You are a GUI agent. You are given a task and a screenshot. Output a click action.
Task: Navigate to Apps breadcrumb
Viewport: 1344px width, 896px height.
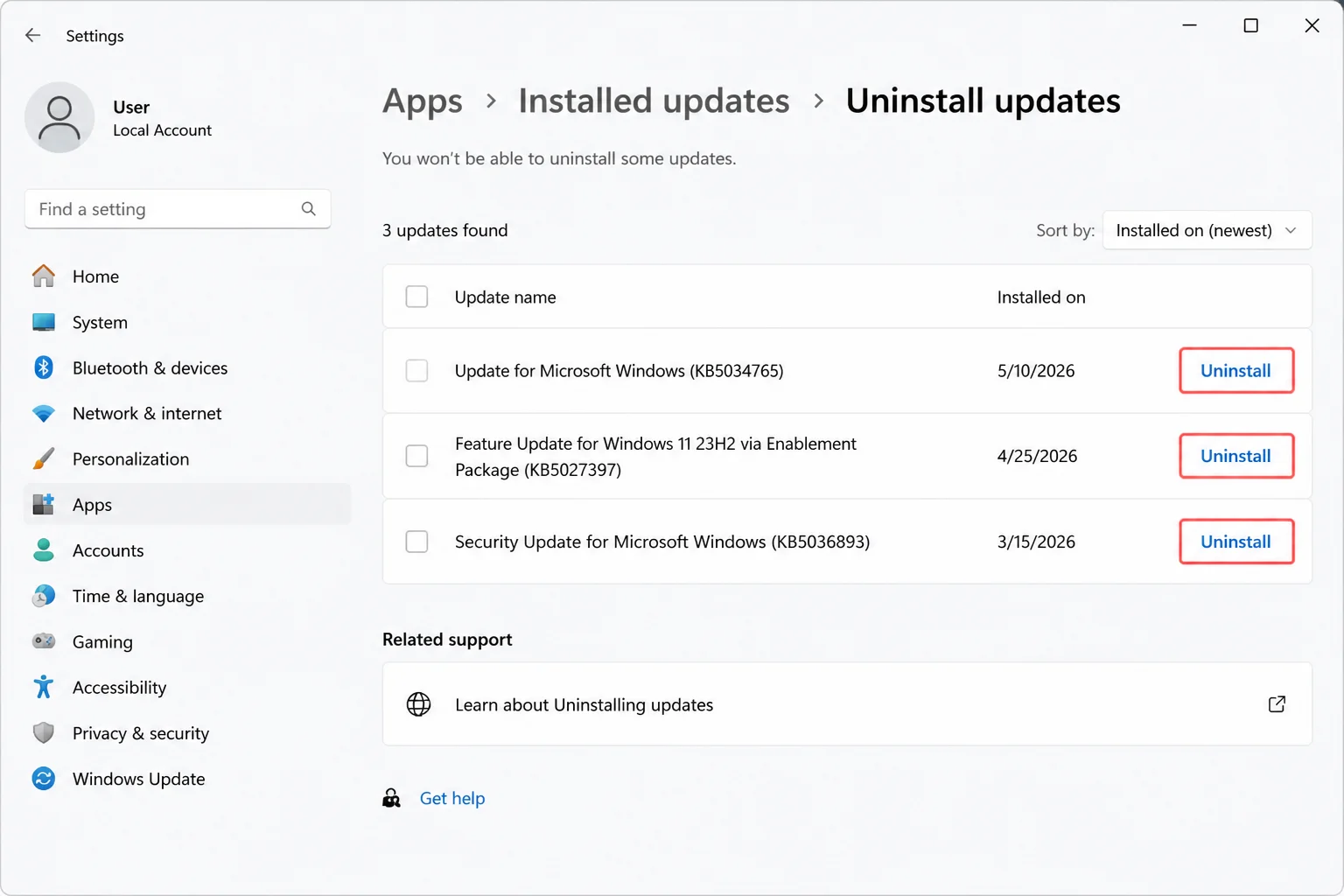pos(423,101)
